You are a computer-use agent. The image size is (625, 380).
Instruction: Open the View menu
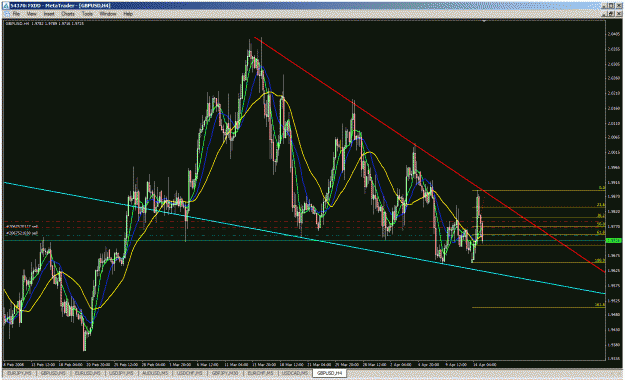[31, 14]
